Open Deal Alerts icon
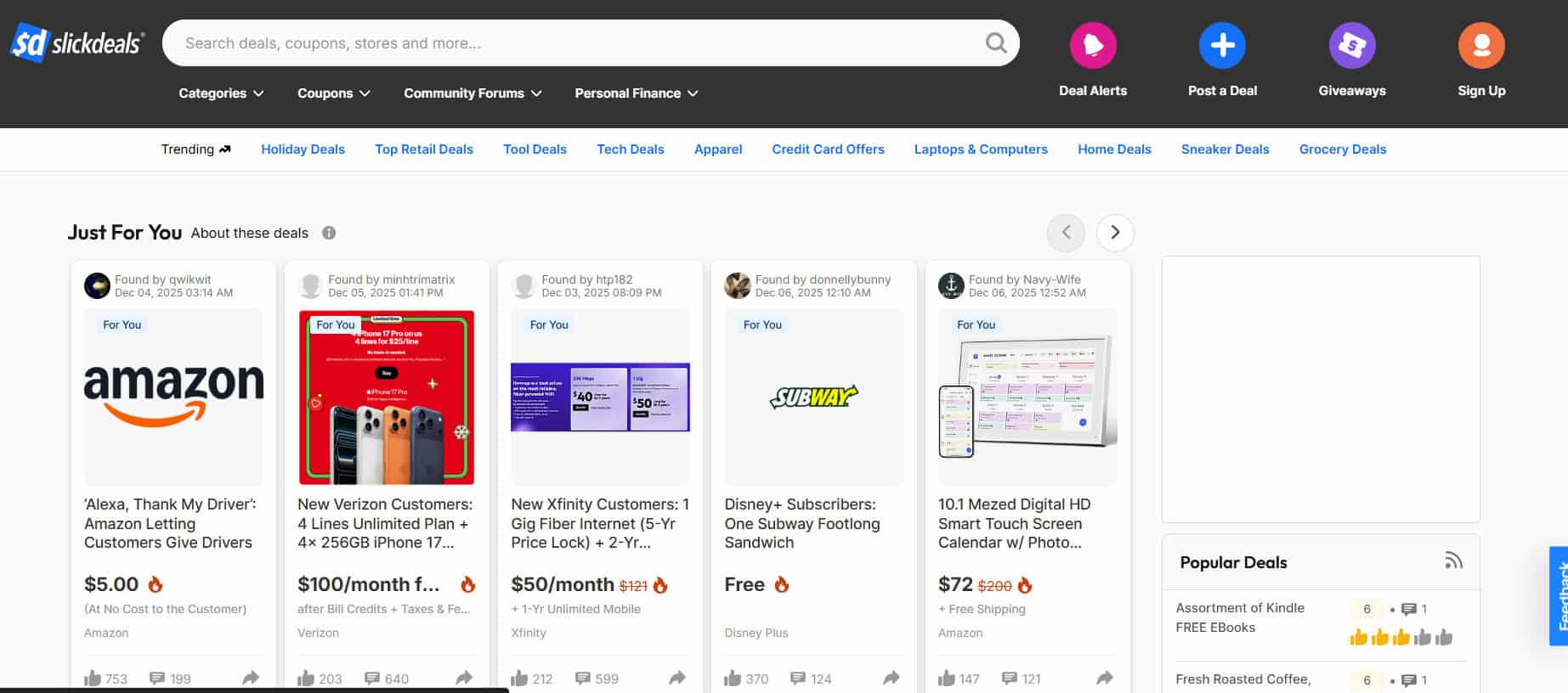 pos(1092,45)
